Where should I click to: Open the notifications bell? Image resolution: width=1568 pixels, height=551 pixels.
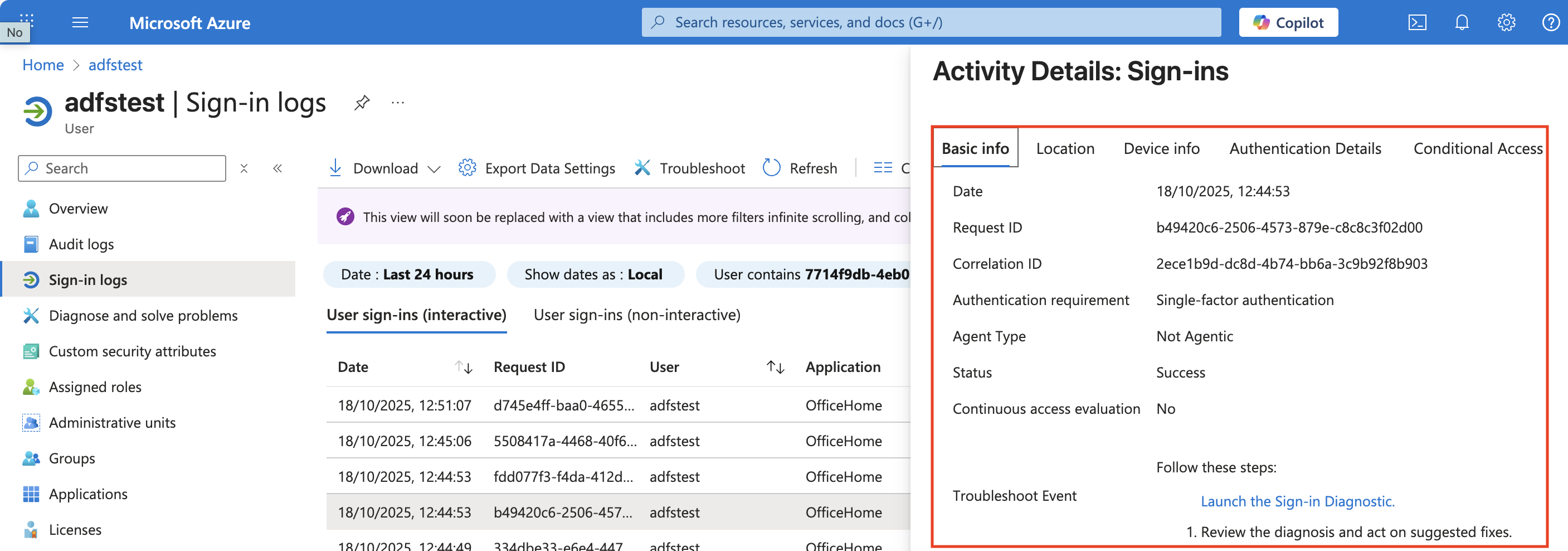[x=1462, y=22]
